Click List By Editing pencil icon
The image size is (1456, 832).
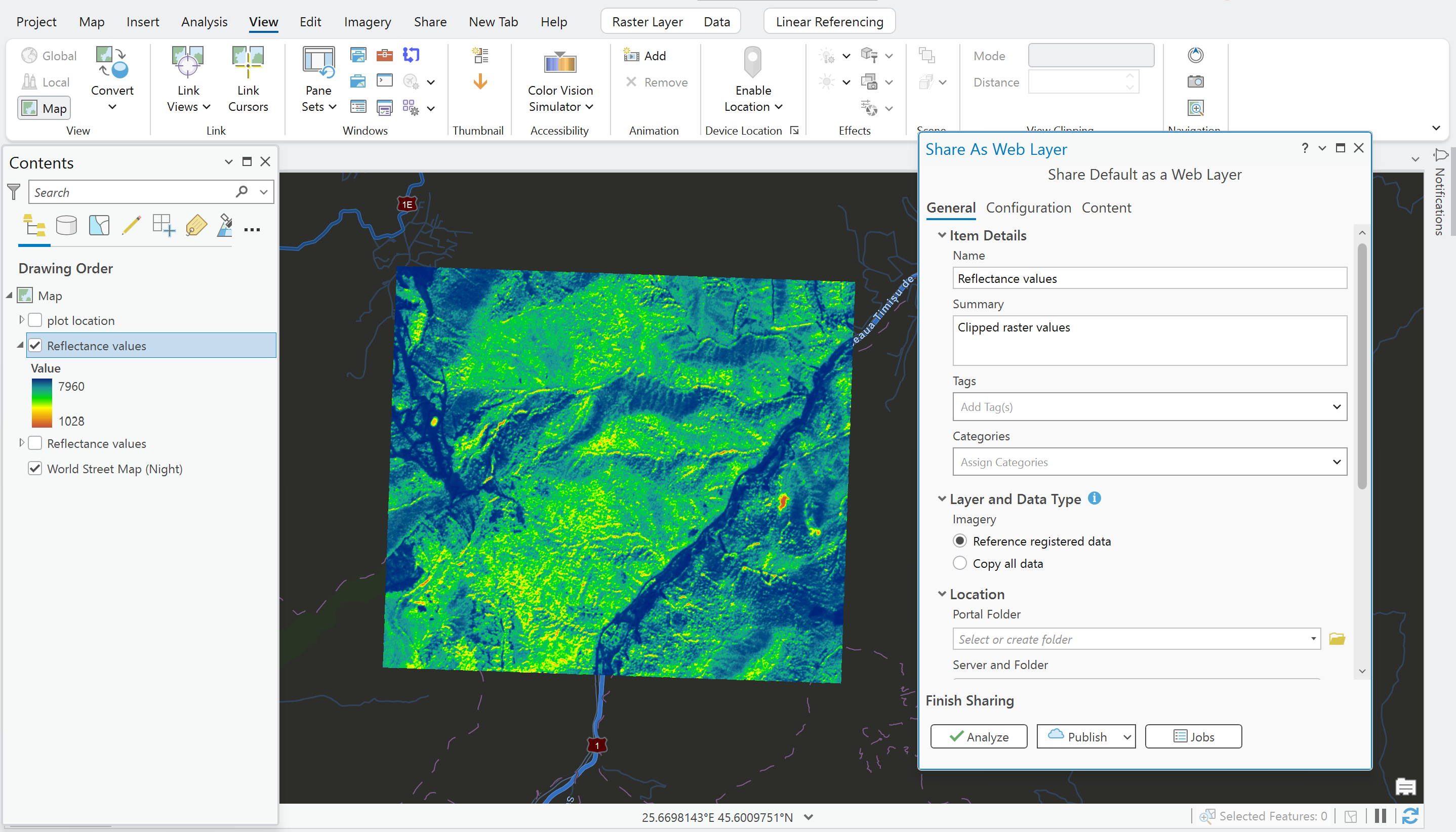click(132, 226)
